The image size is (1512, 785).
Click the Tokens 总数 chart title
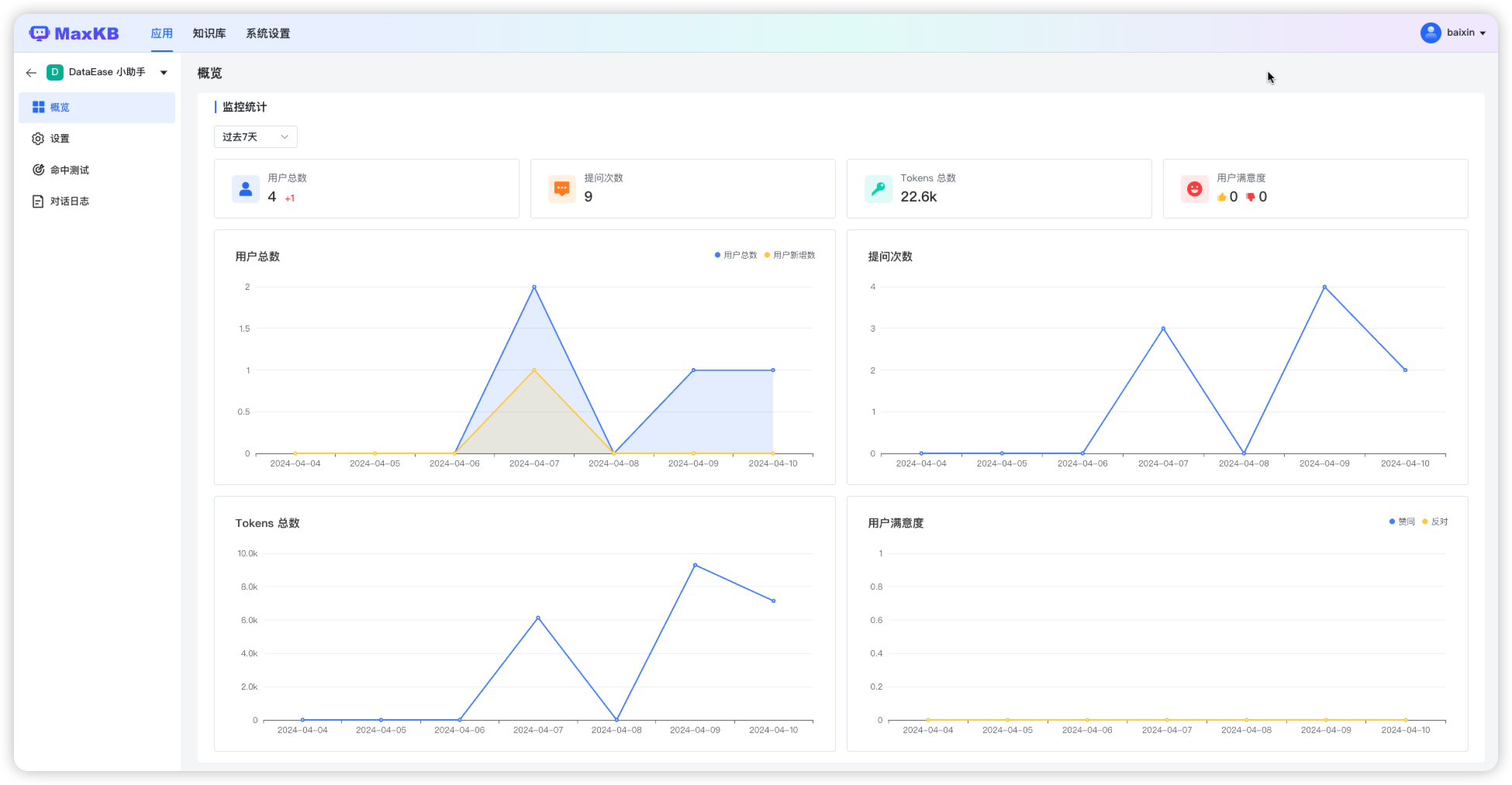coord(268,523)
